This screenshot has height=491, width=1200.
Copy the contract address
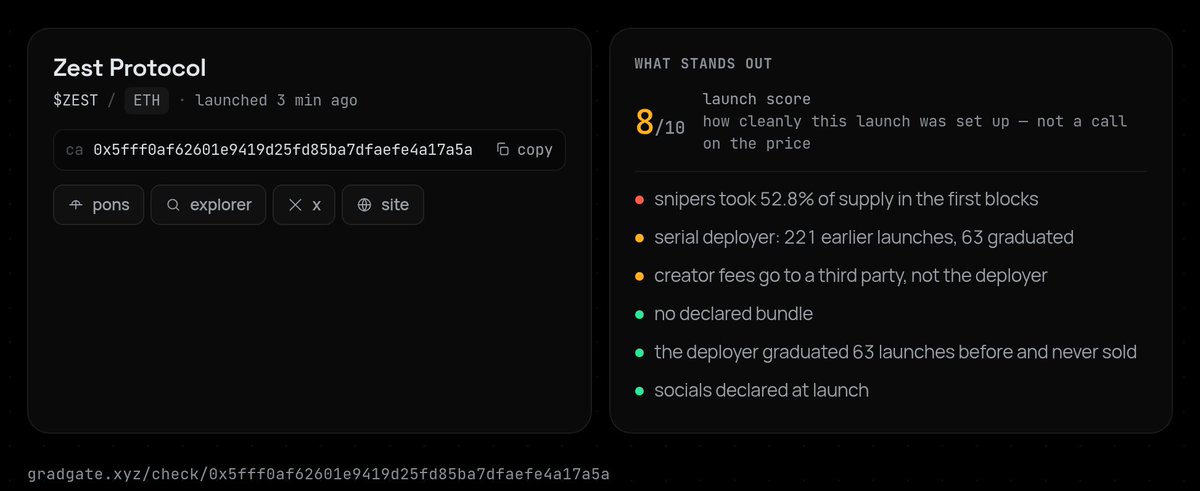click(x=525, y=150)
